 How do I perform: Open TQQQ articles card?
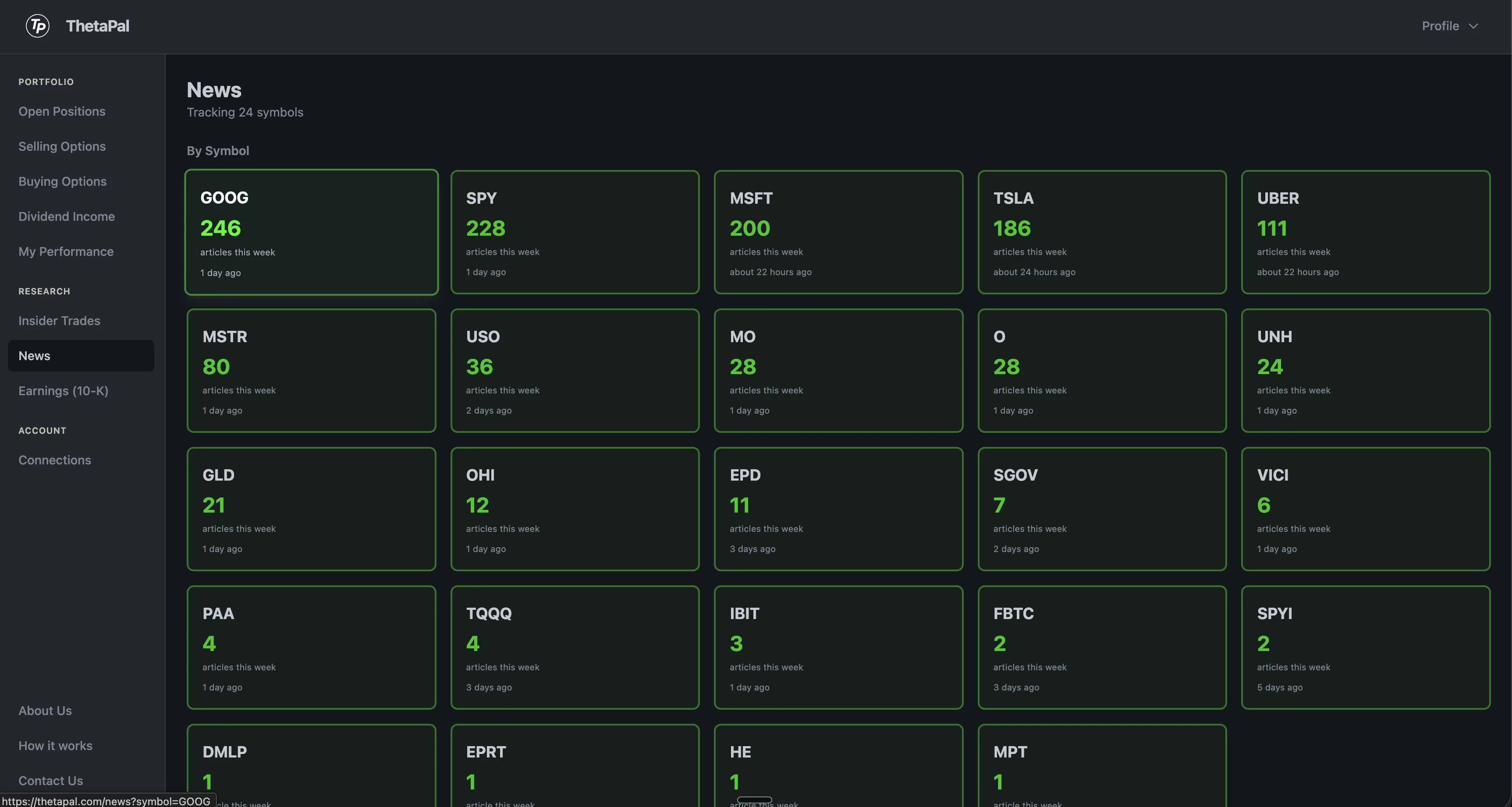click(x=575, y=648)
